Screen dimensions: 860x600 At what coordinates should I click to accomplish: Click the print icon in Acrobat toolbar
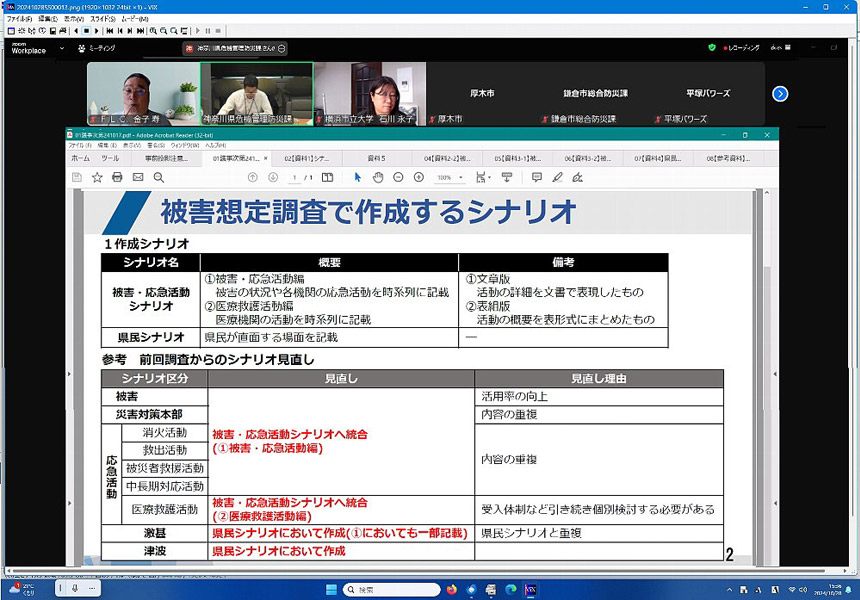point(117,177)
